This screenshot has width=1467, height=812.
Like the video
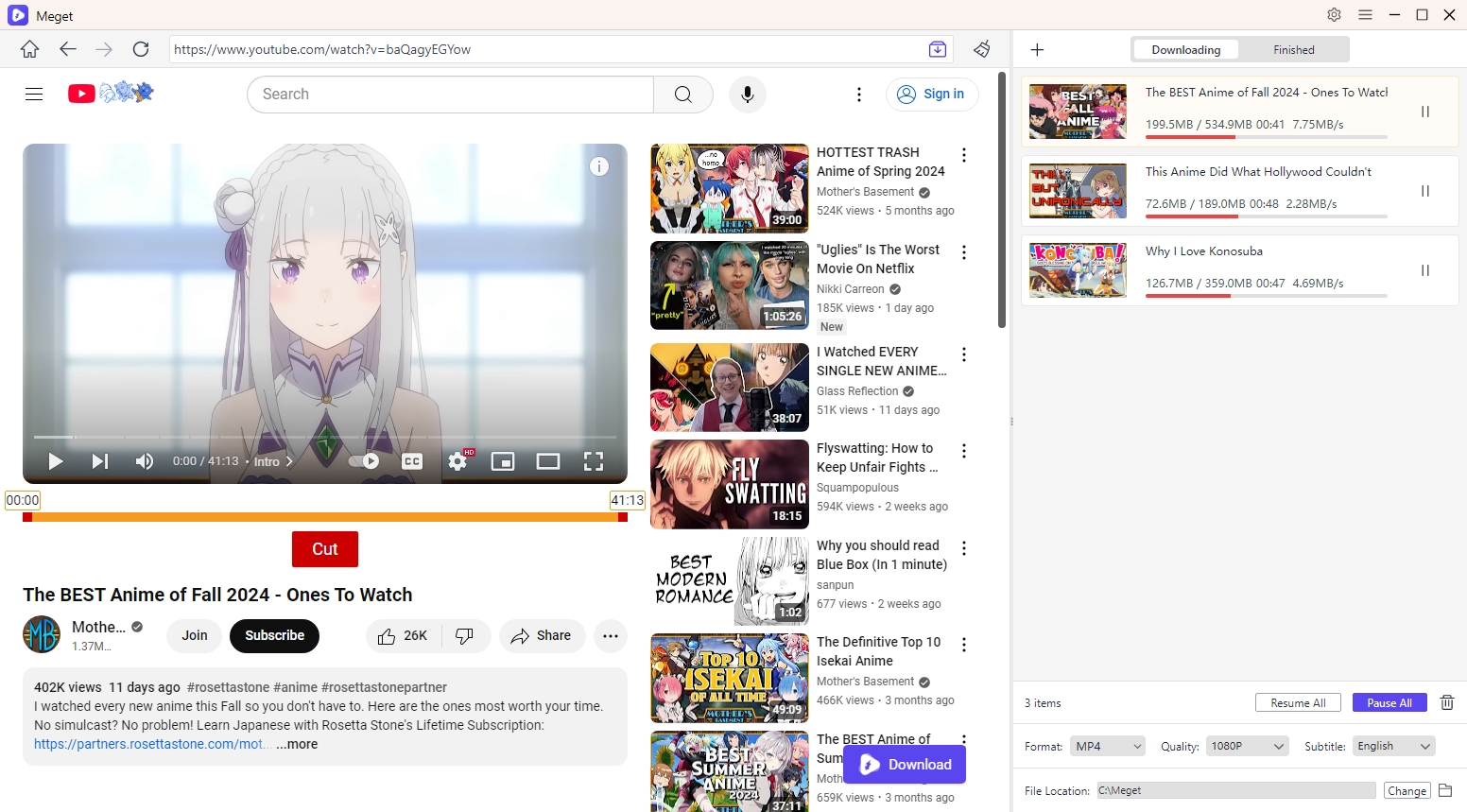404,636
